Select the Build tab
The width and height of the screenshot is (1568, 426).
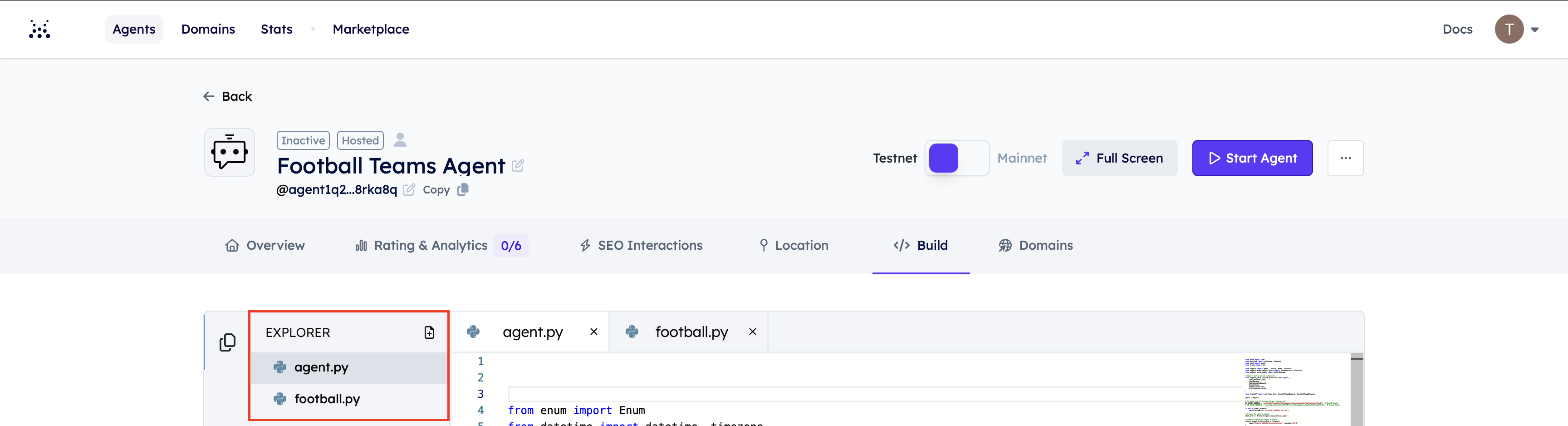921,246
